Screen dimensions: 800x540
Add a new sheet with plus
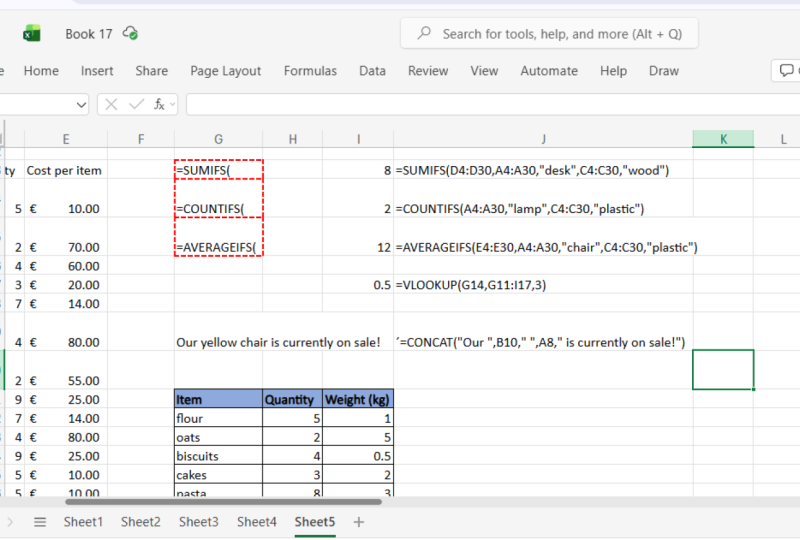coord(359,522)
